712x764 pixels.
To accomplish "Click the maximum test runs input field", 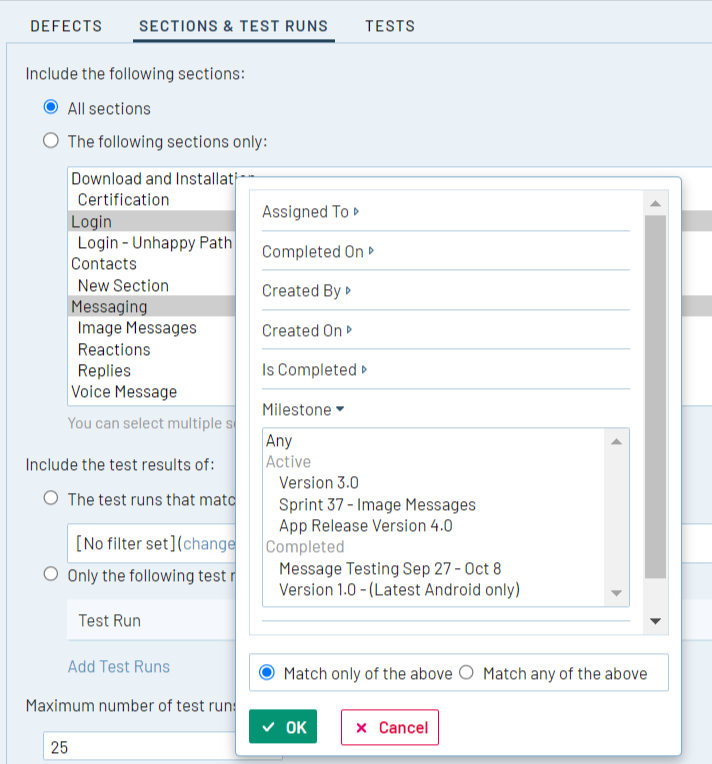I will pyautogui.click(x=140, y=747).
